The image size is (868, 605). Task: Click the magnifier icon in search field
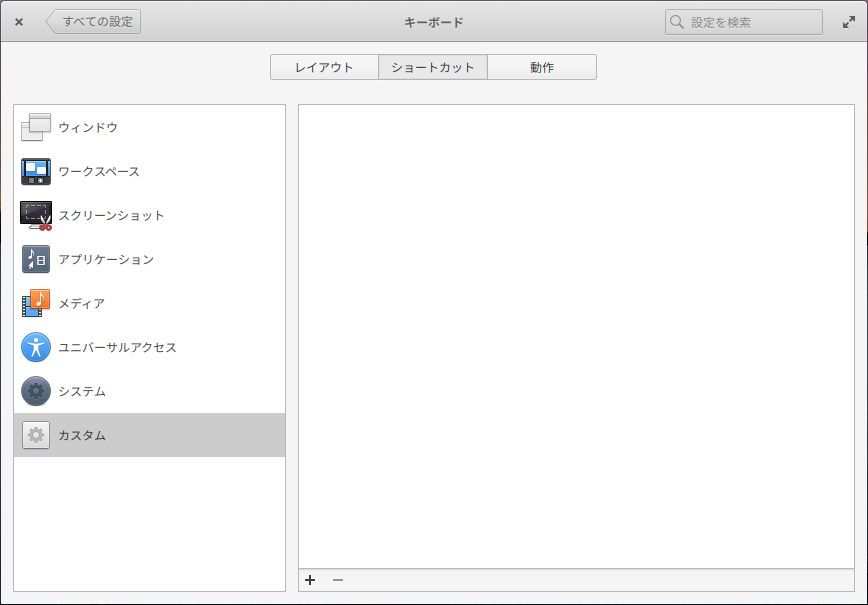pyautogui.click(x=676, y=22)
